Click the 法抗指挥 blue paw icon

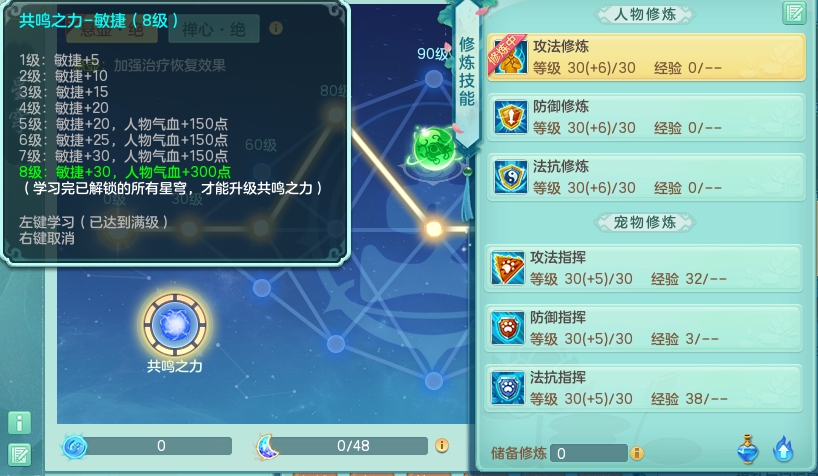tap(508, 388)
